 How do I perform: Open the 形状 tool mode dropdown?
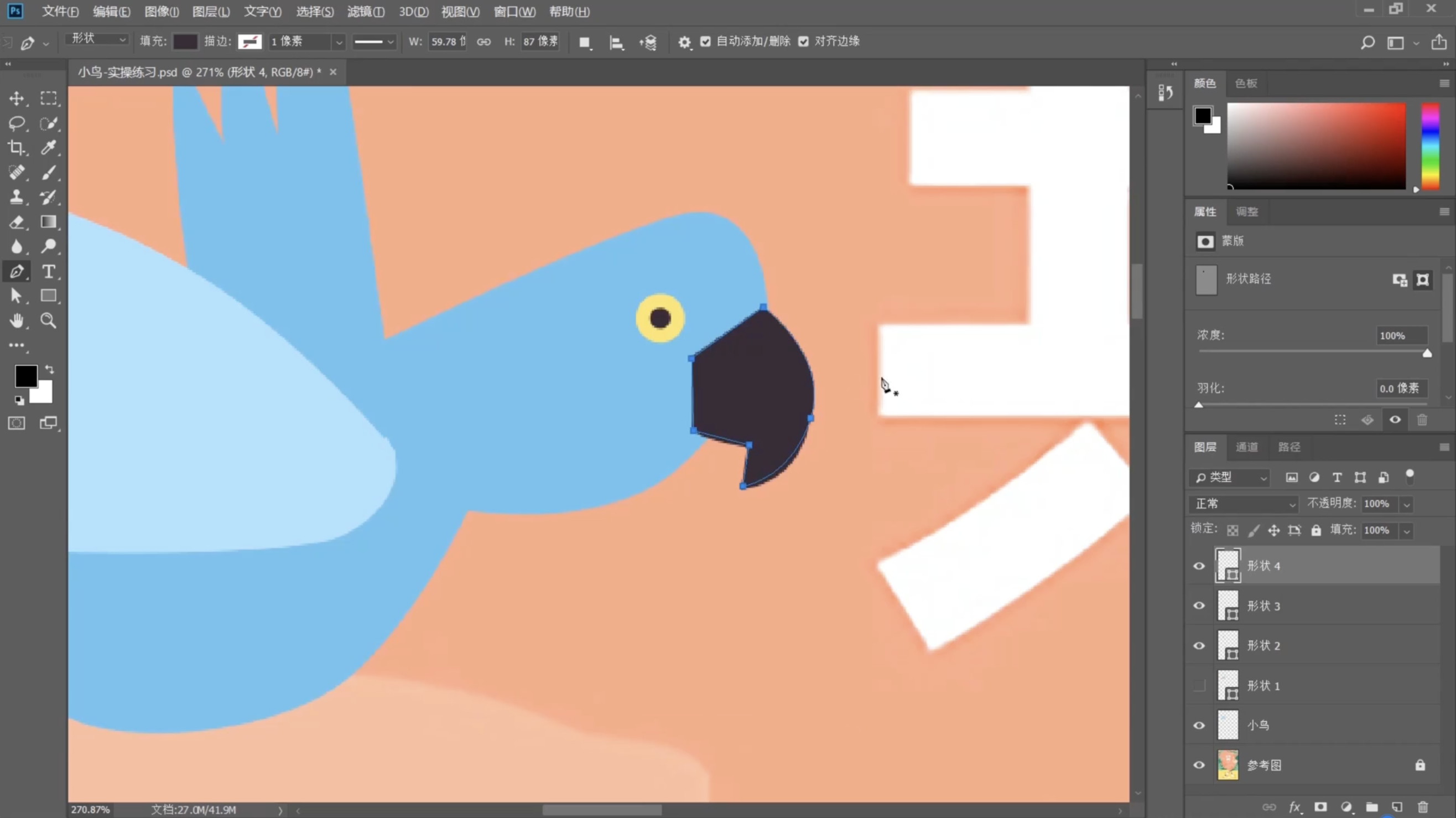[97, 39]
